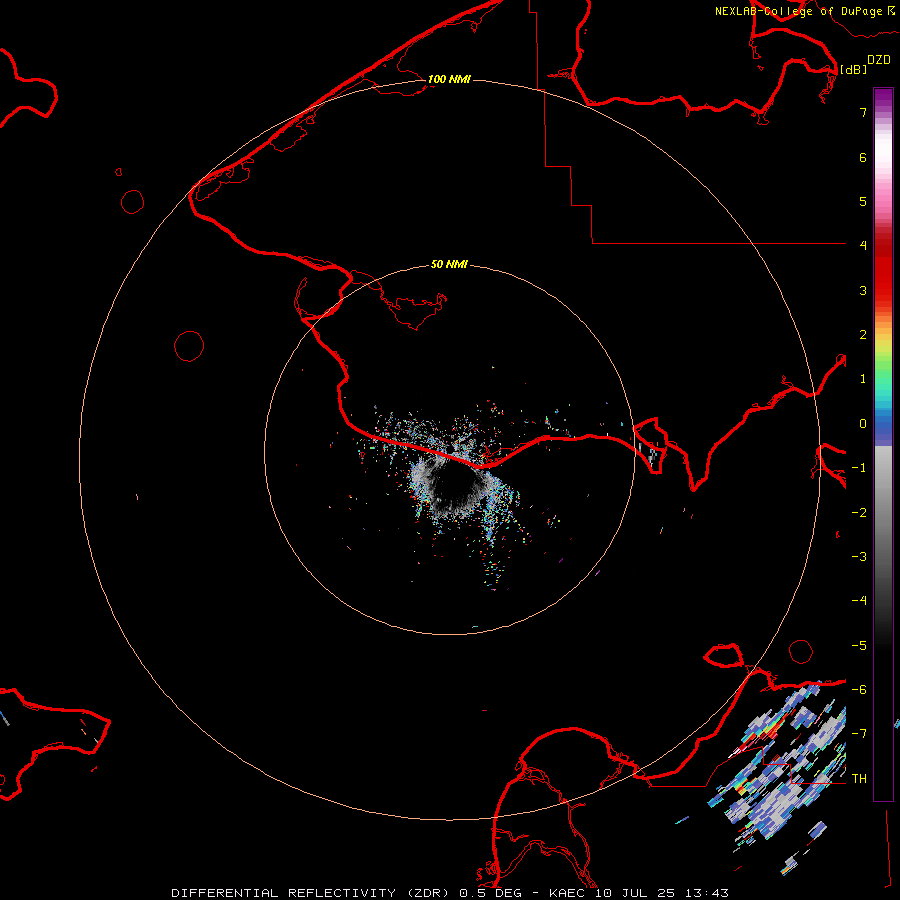
Task: Click the "DZD" product label
Action: [879, 59]
